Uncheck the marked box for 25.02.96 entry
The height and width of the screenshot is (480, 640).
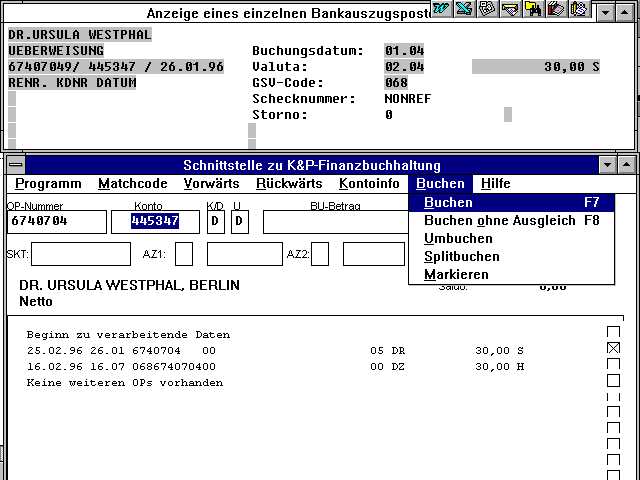click(614, 349)
